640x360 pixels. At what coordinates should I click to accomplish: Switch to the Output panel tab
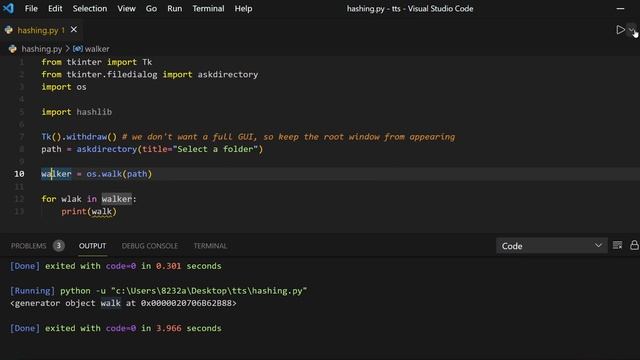93,246
